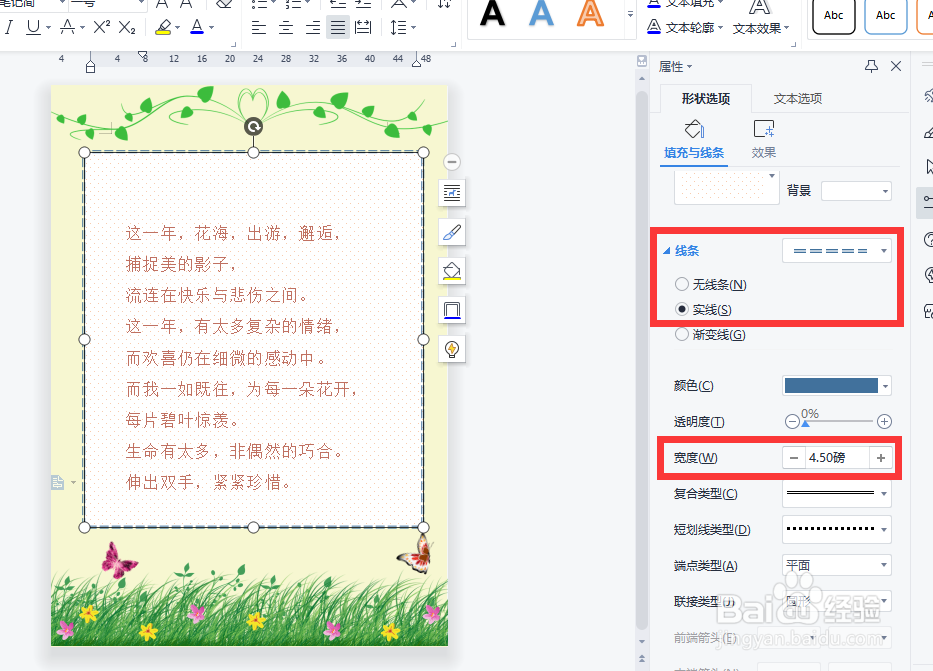The image size is (933, 671).
Task: Click panel vertical scrollbar down arrow
Action: (641, 641)
